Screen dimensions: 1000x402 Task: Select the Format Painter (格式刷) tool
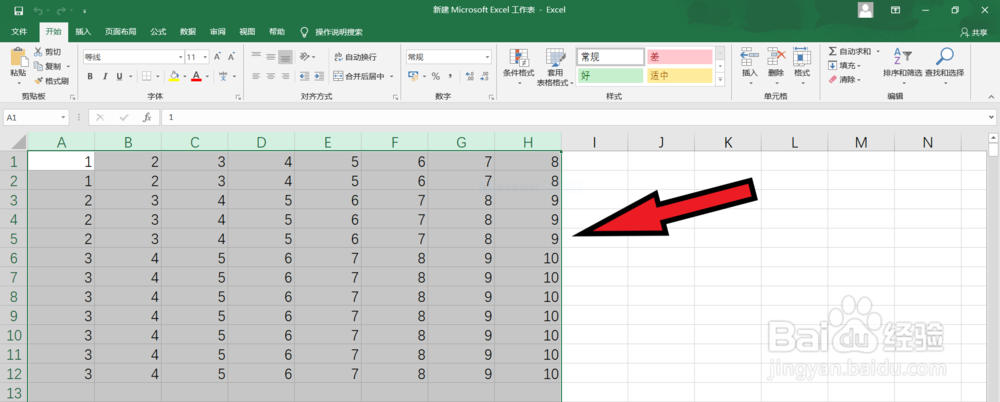tap(51, 80)
